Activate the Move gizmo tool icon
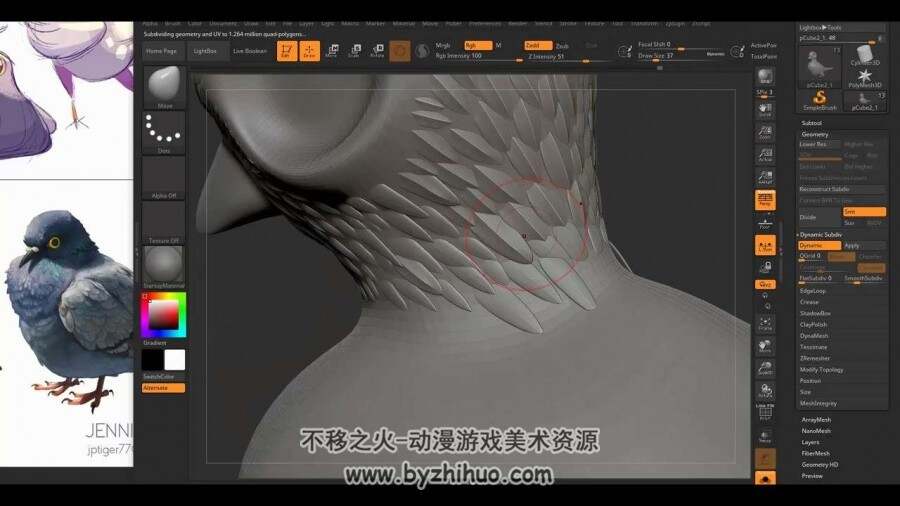Image resolution: width=900 pixels, height=506 pixels. (x=332, y=51)
